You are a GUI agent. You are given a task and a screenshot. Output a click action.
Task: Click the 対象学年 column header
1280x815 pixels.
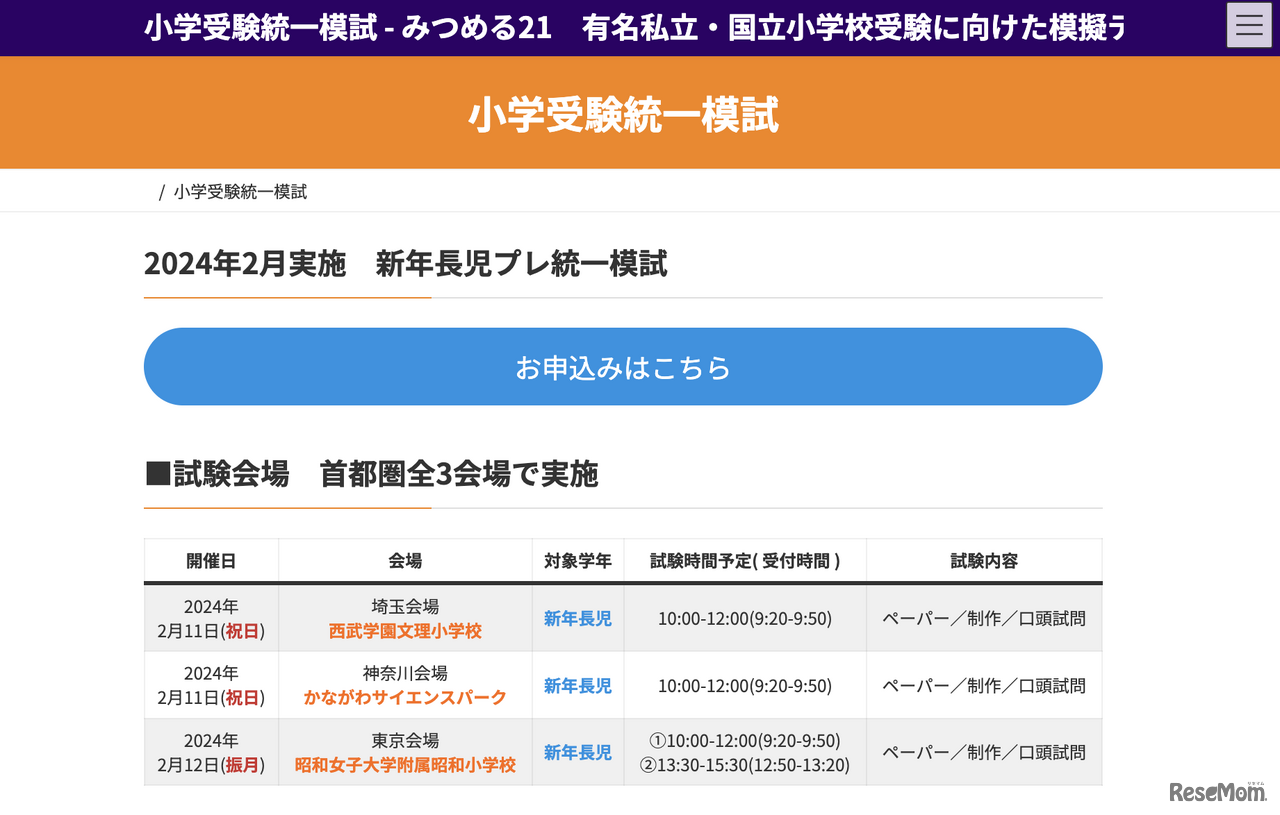point(578,561)
